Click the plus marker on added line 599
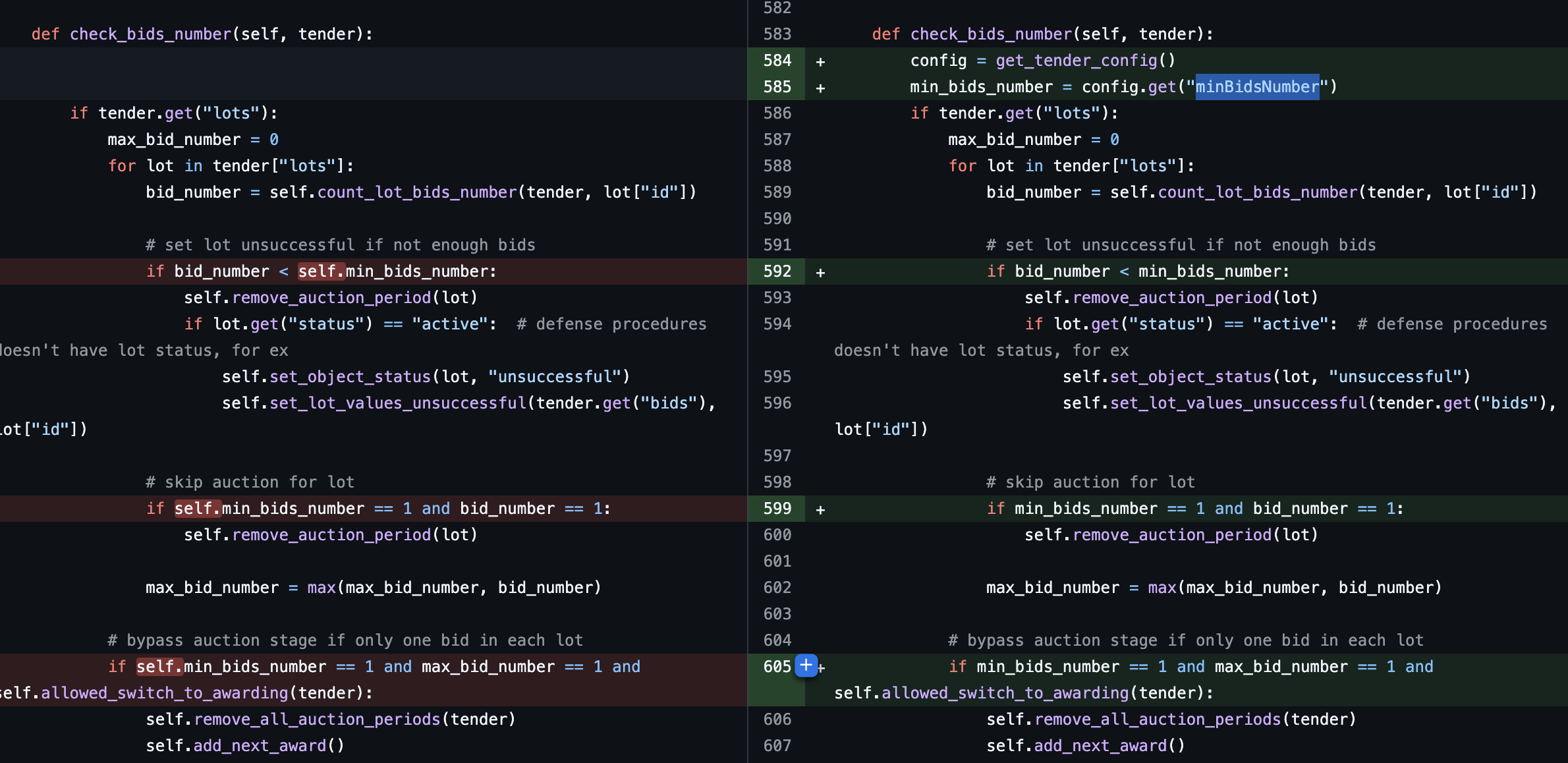Image resolution: width=1568 pixels, height=763 pixels. pos(820,509)
